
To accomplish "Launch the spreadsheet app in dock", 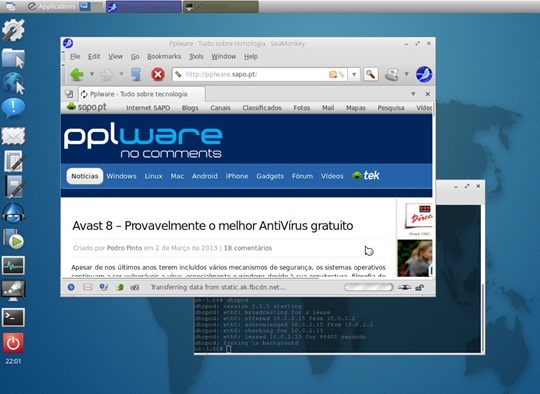I will [13, 161].
